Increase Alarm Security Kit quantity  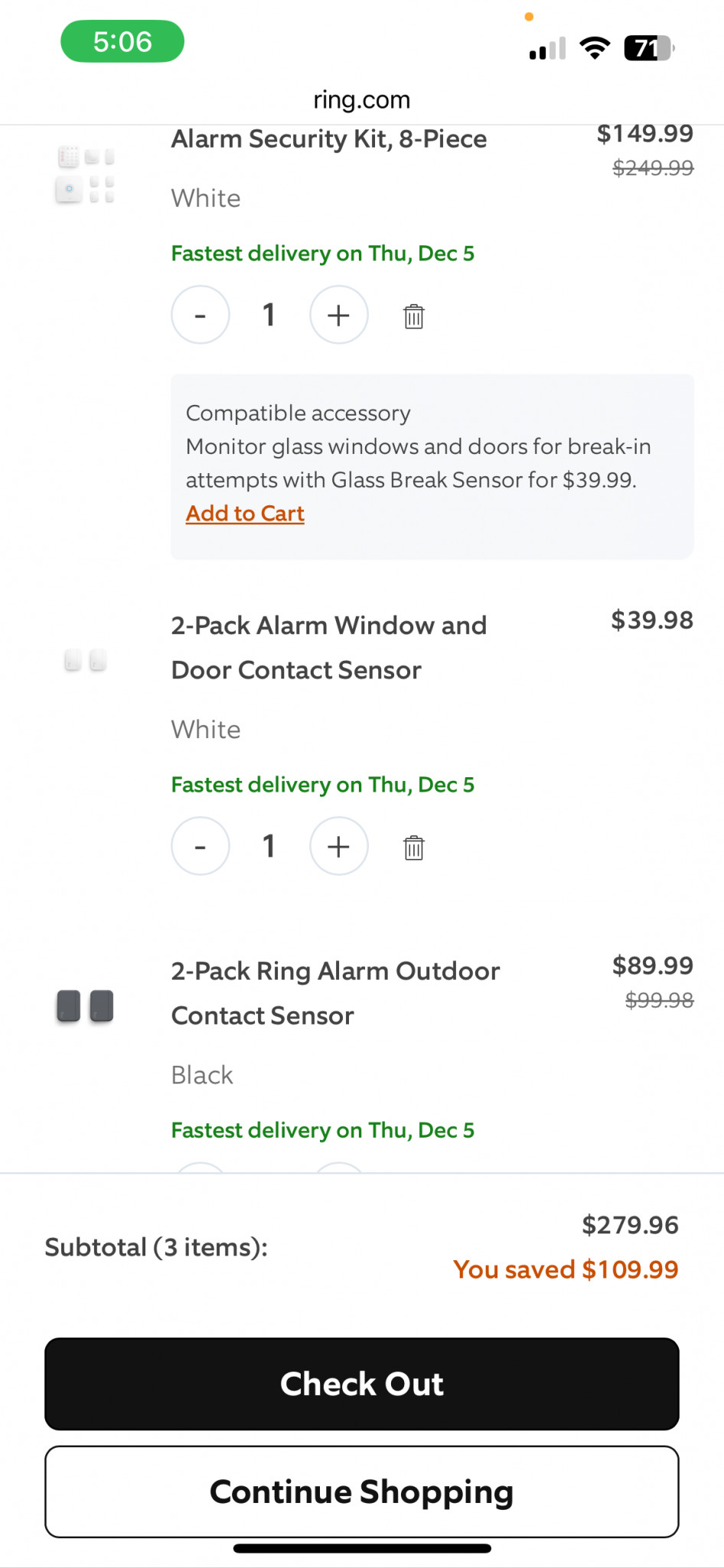coord(338,315)
